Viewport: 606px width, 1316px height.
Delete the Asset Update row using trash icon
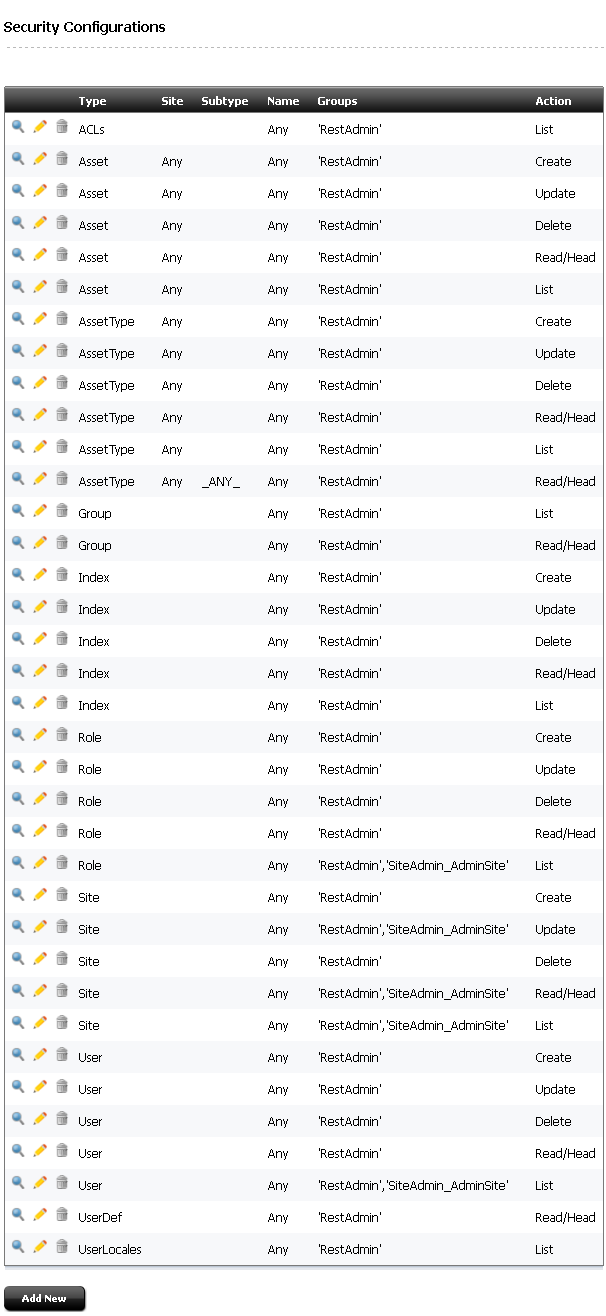(62, 191)
